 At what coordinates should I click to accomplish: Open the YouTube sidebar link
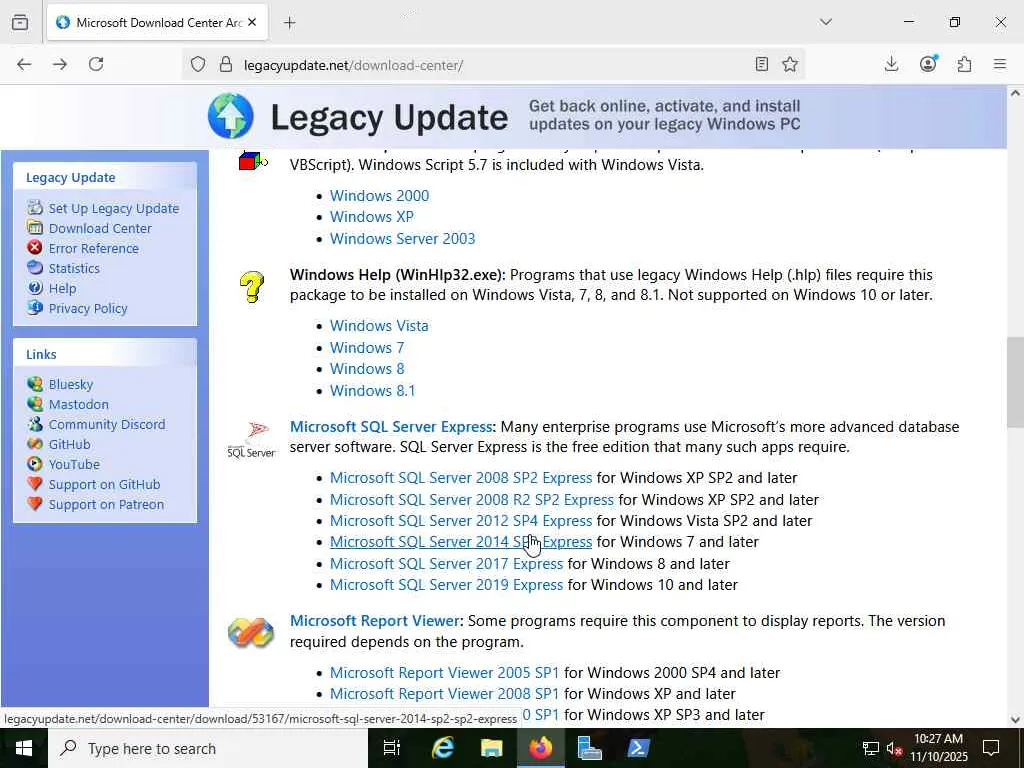pyautogui.click(x=74, y=464)
